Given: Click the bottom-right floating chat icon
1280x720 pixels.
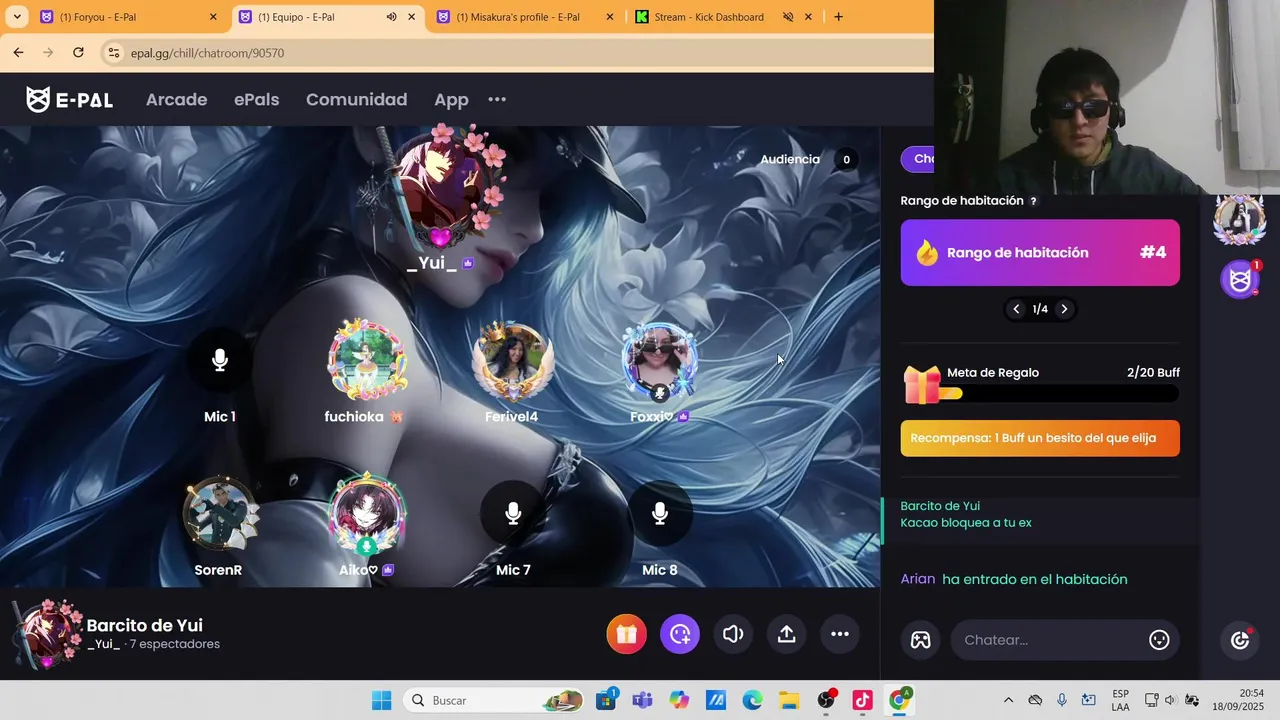Looking at the screenshot, I should pyautogui.click(x=1240, y=640).
